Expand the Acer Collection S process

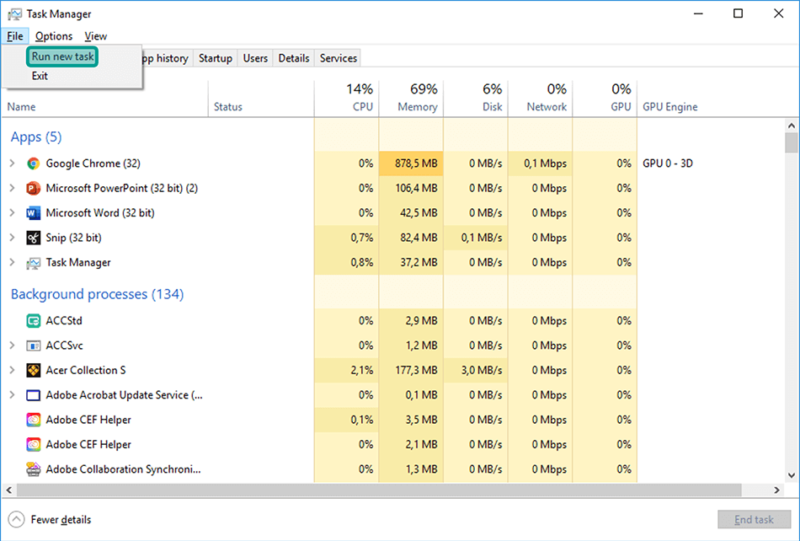coord(12,370)
